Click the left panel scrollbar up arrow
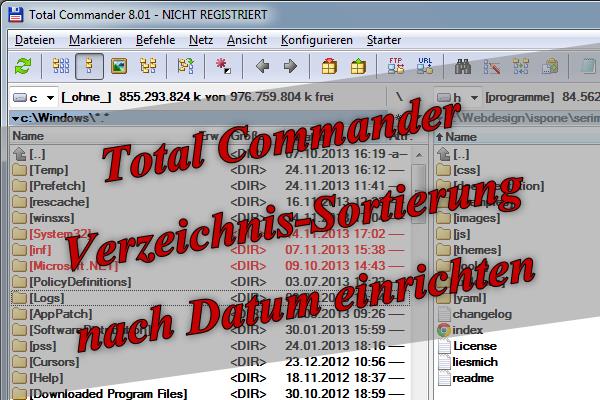The width and height of the screenshot is (600, 400). pos(419,155)
